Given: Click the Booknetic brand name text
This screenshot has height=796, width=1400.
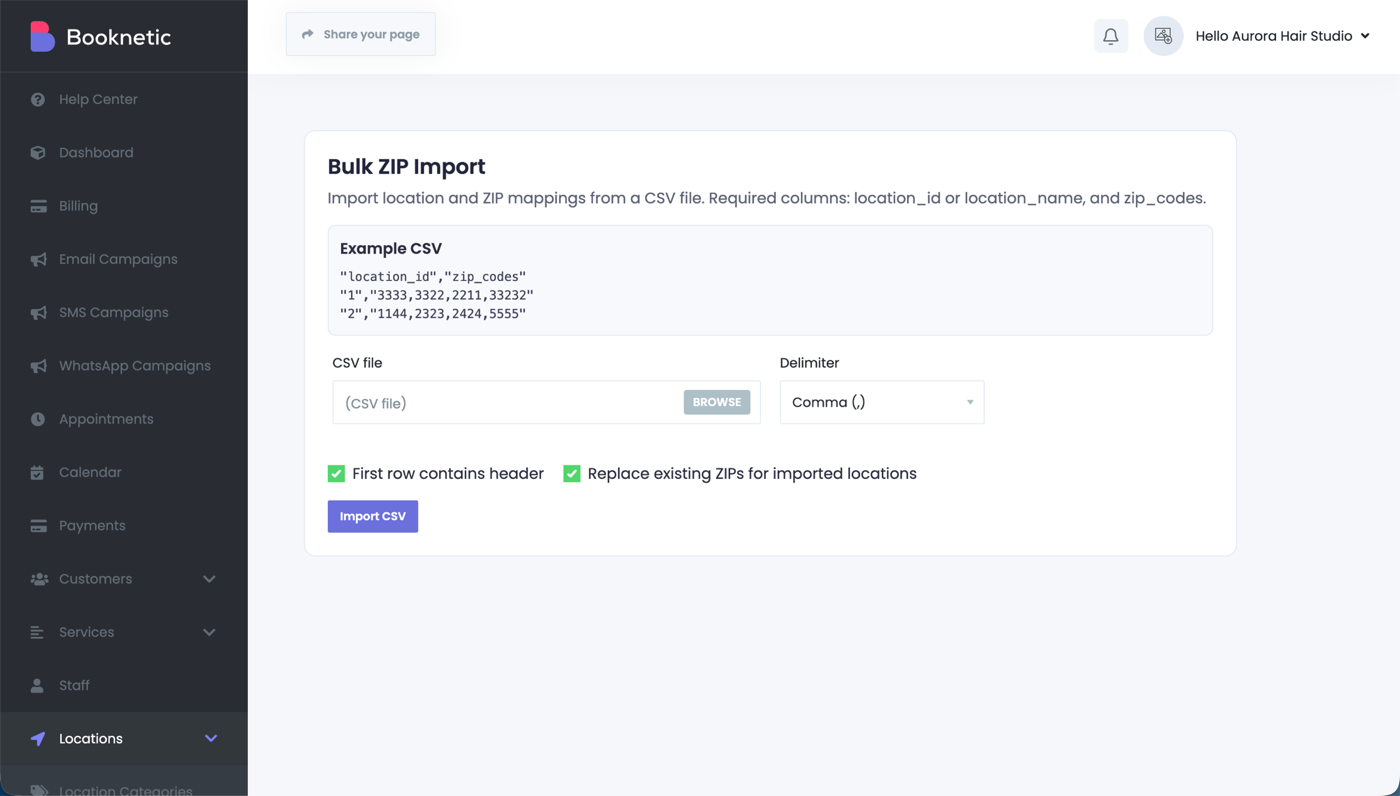Looking at the screenshot, I should pos(119,37).
